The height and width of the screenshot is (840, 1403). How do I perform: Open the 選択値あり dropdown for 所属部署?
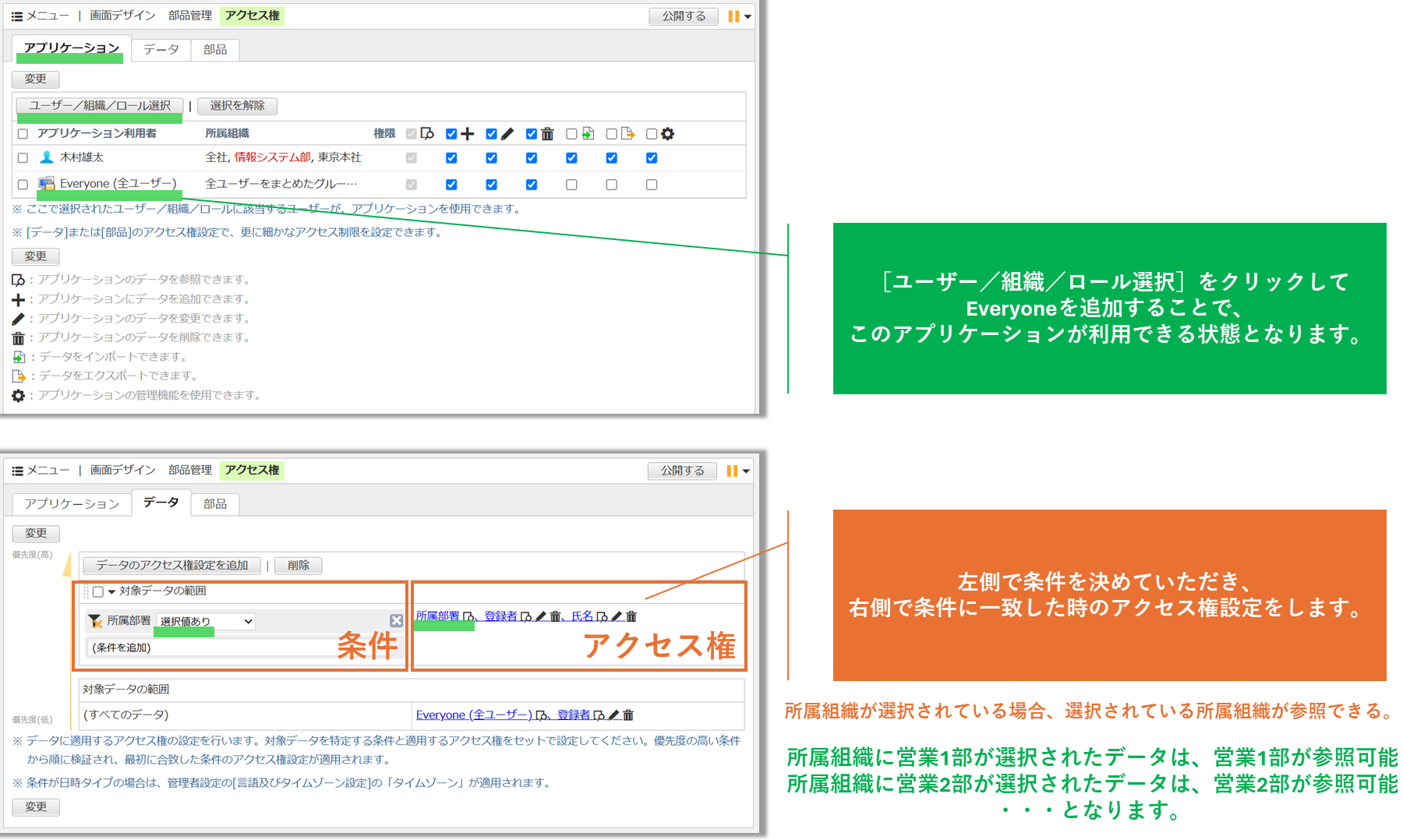tap(207, 621)
